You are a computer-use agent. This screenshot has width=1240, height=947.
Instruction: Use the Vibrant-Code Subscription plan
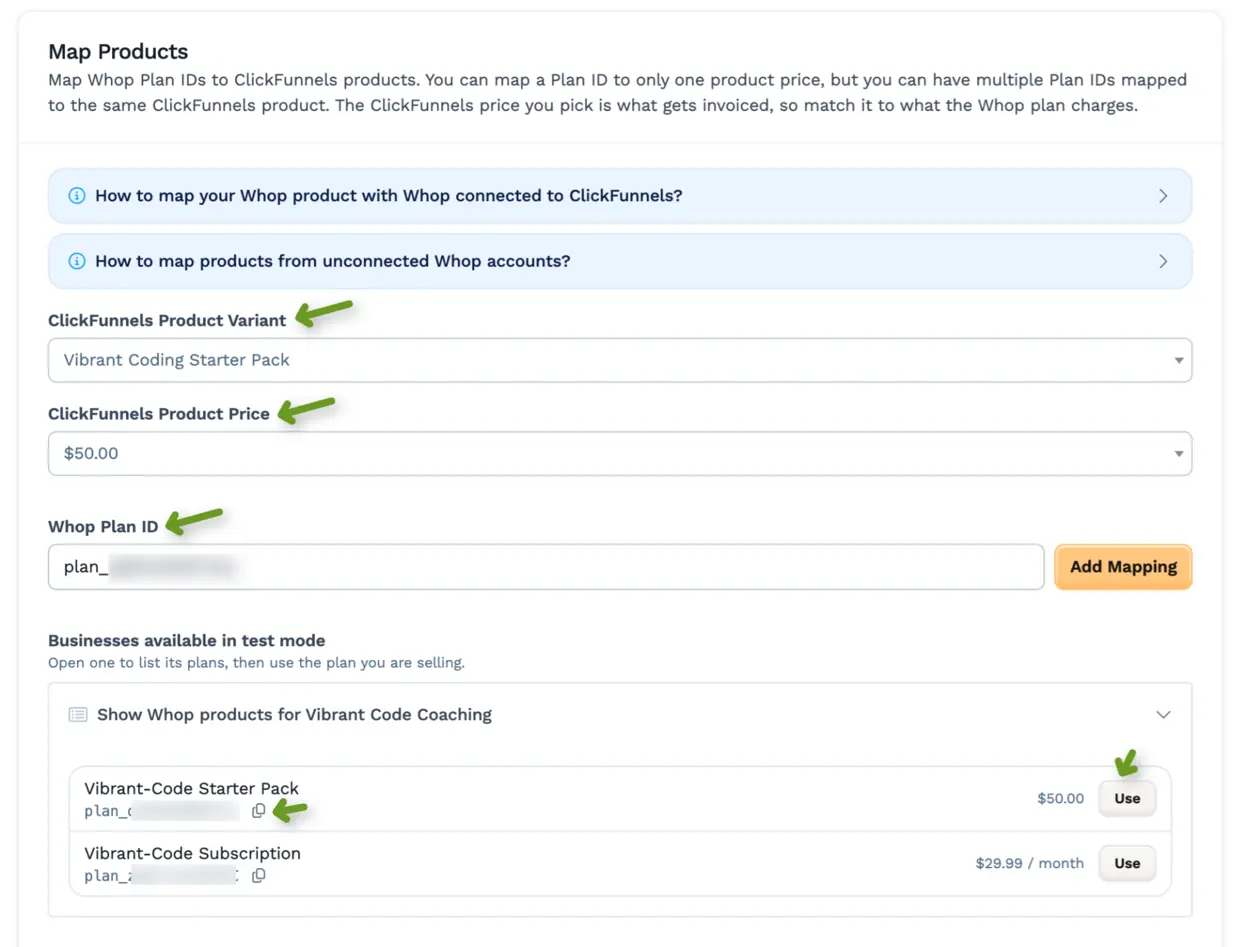(x=1127, y=863)
